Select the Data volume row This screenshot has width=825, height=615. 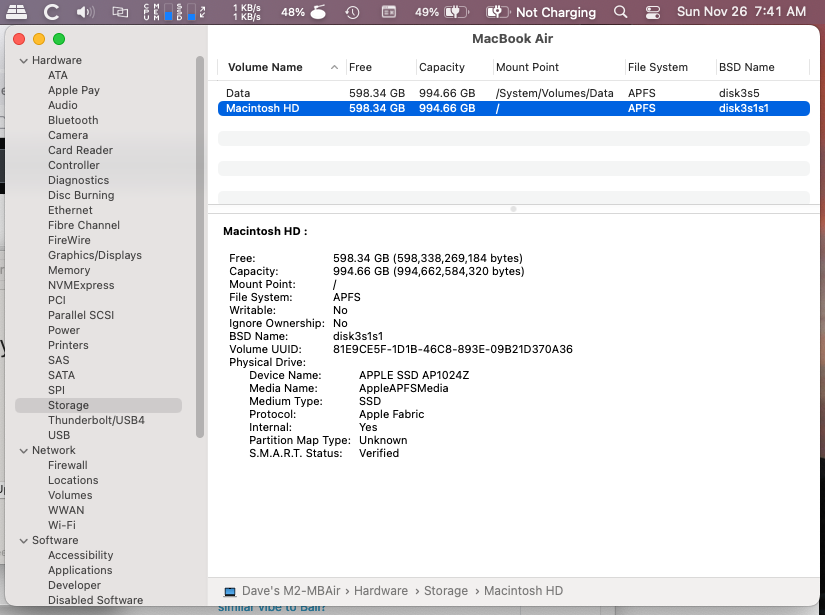pyautogui.click(x=514, y=93)
